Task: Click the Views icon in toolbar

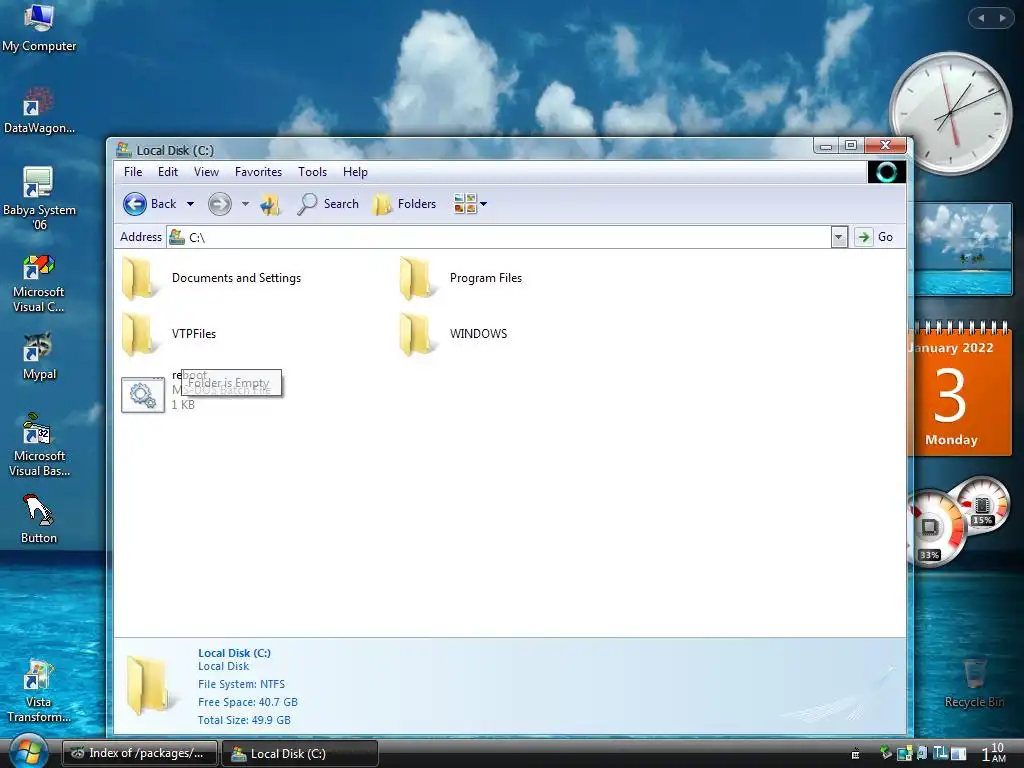Action: 465,203
